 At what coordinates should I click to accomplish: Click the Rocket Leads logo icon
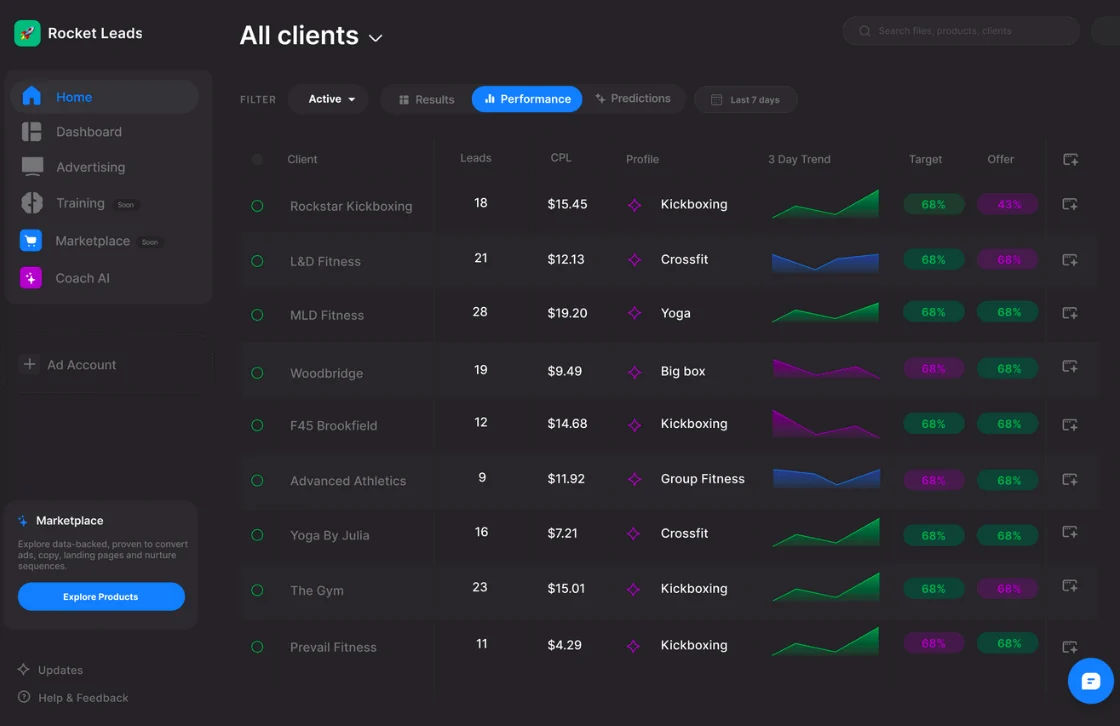coord(27,33)
